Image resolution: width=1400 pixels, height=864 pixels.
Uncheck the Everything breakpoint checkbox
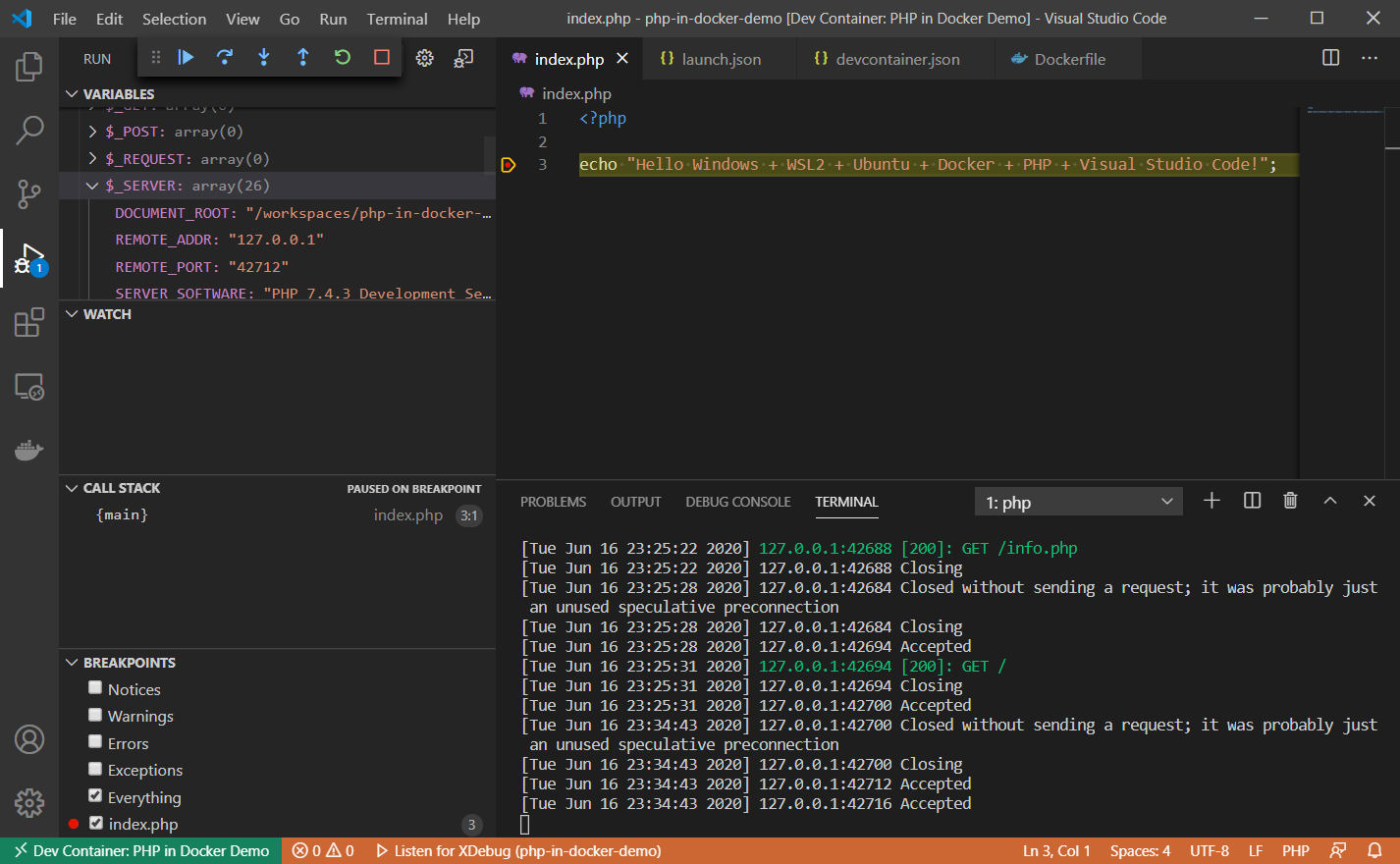tap(95, 796)
